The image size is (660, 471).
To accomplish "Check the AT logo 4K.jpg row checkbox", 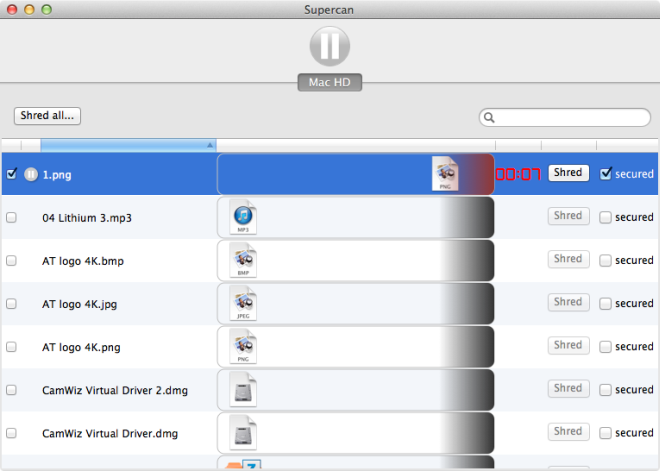I will [x=11, y=303].
